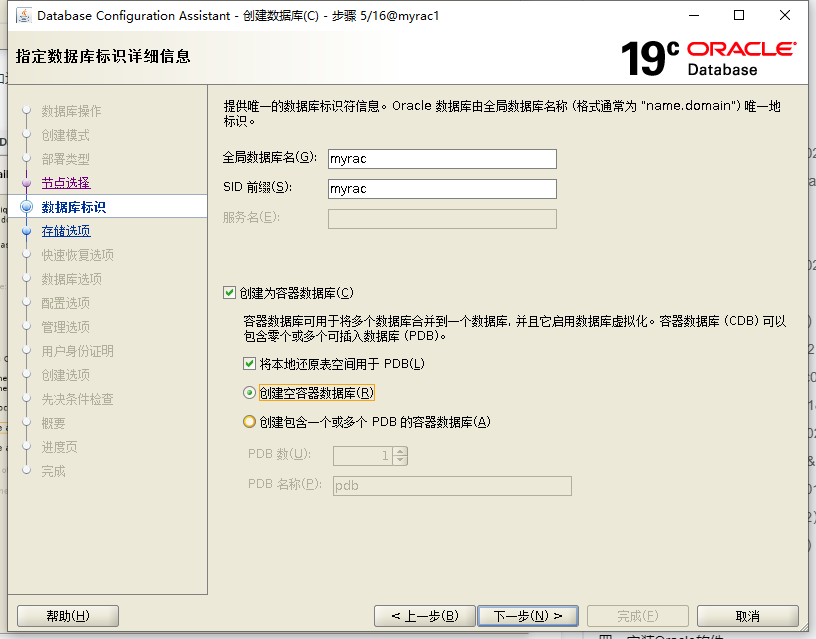
Task: Maximize the Database Configuration Assistant window
Action: point(739,16)
